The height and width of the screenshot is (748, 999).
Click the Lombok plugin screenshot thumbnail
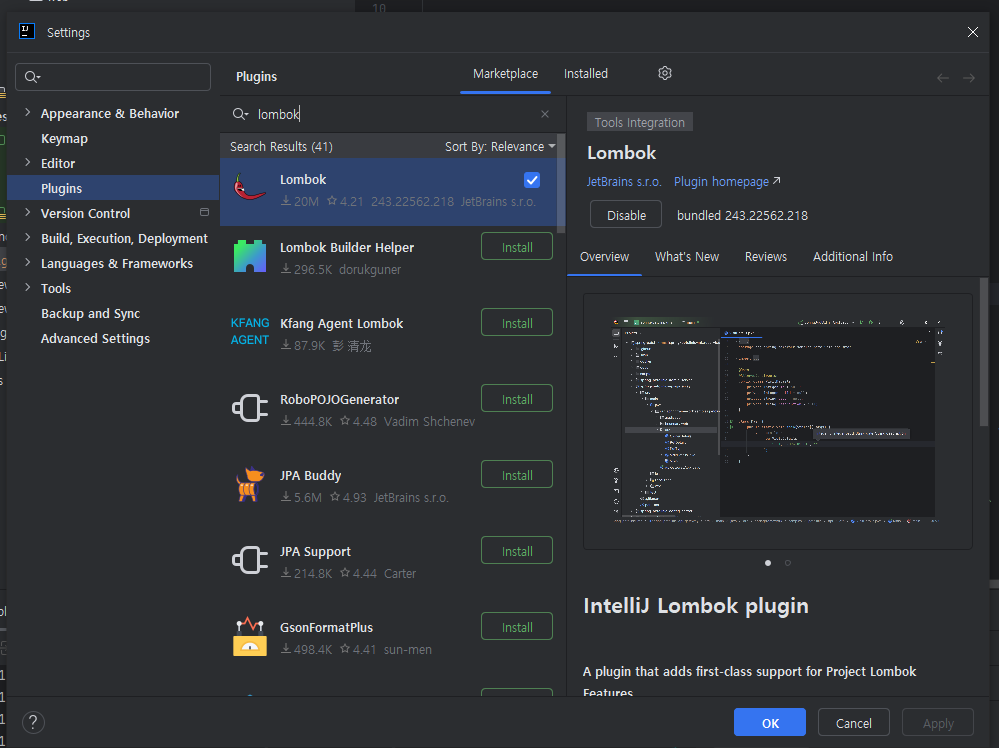(777, 421)
